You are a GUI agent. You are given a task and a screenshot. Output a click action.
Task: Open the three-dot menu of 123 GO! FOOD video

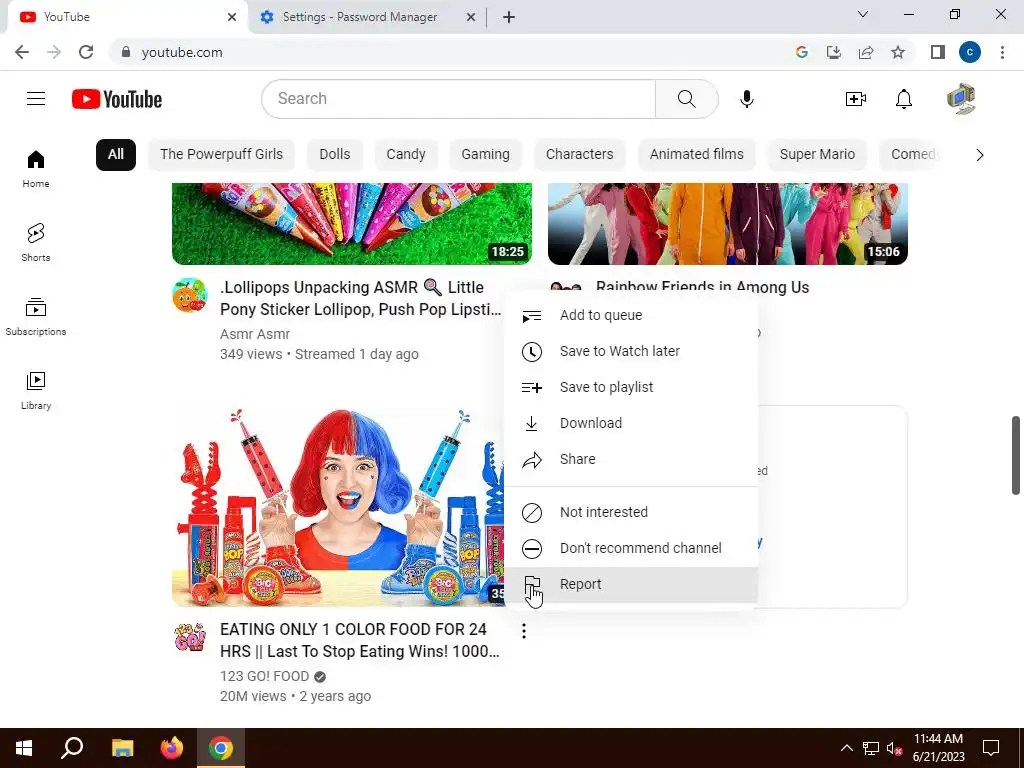(x=524, y=631)
